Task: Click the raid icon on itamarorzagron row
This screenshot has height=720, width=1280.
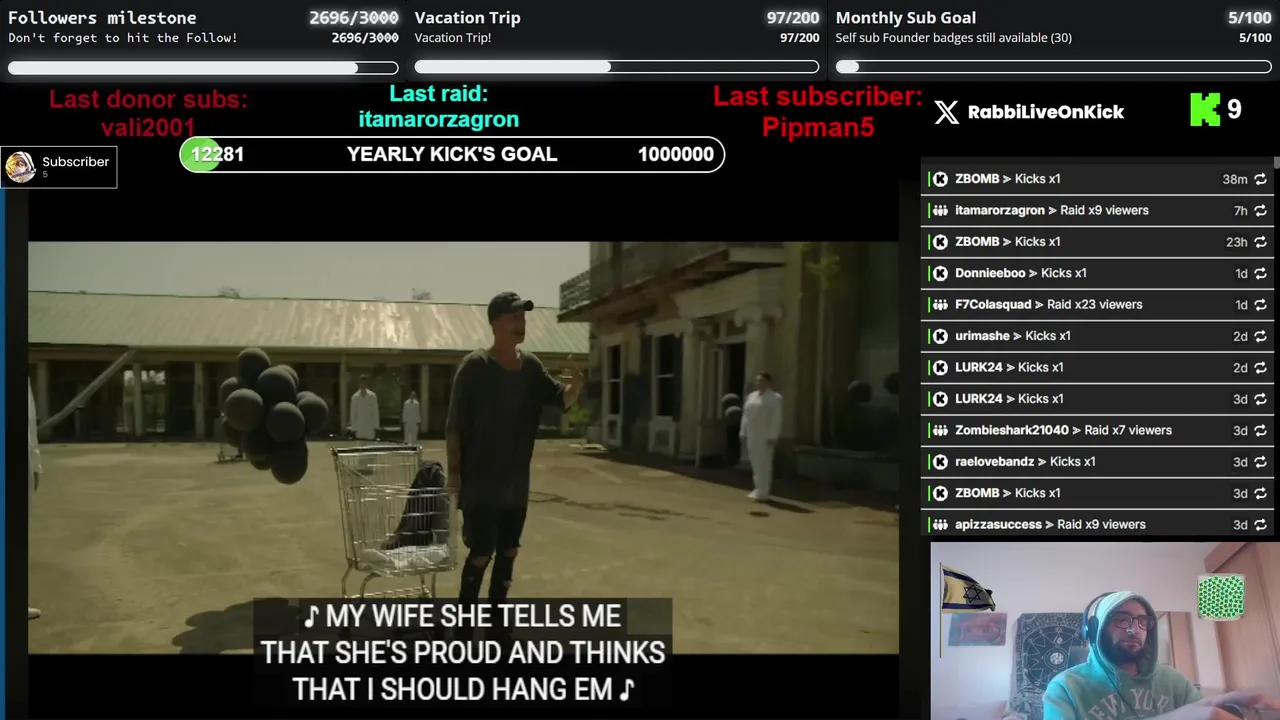Action: tap(940, 211)
